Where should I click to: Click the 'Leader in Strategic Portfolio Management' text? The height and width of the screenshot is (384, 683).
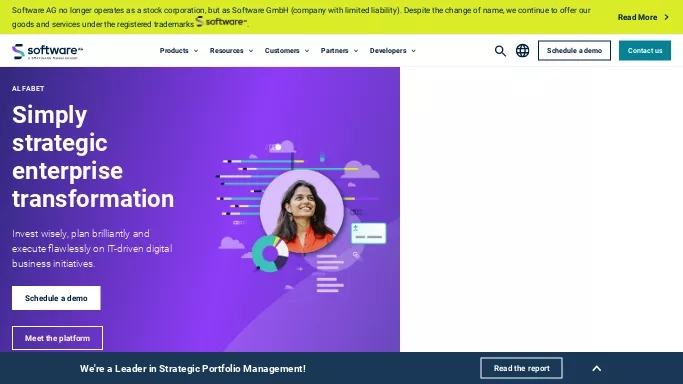(x=193, y=369)
